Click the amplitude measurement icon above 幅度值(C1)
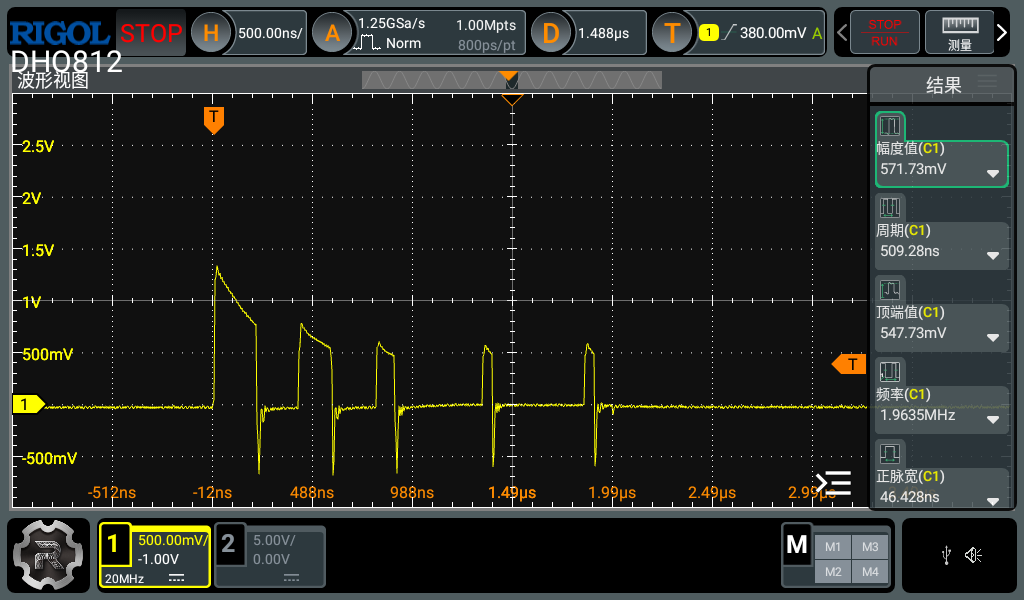This screenshot has width=1024, height=600. coord(890,125)
